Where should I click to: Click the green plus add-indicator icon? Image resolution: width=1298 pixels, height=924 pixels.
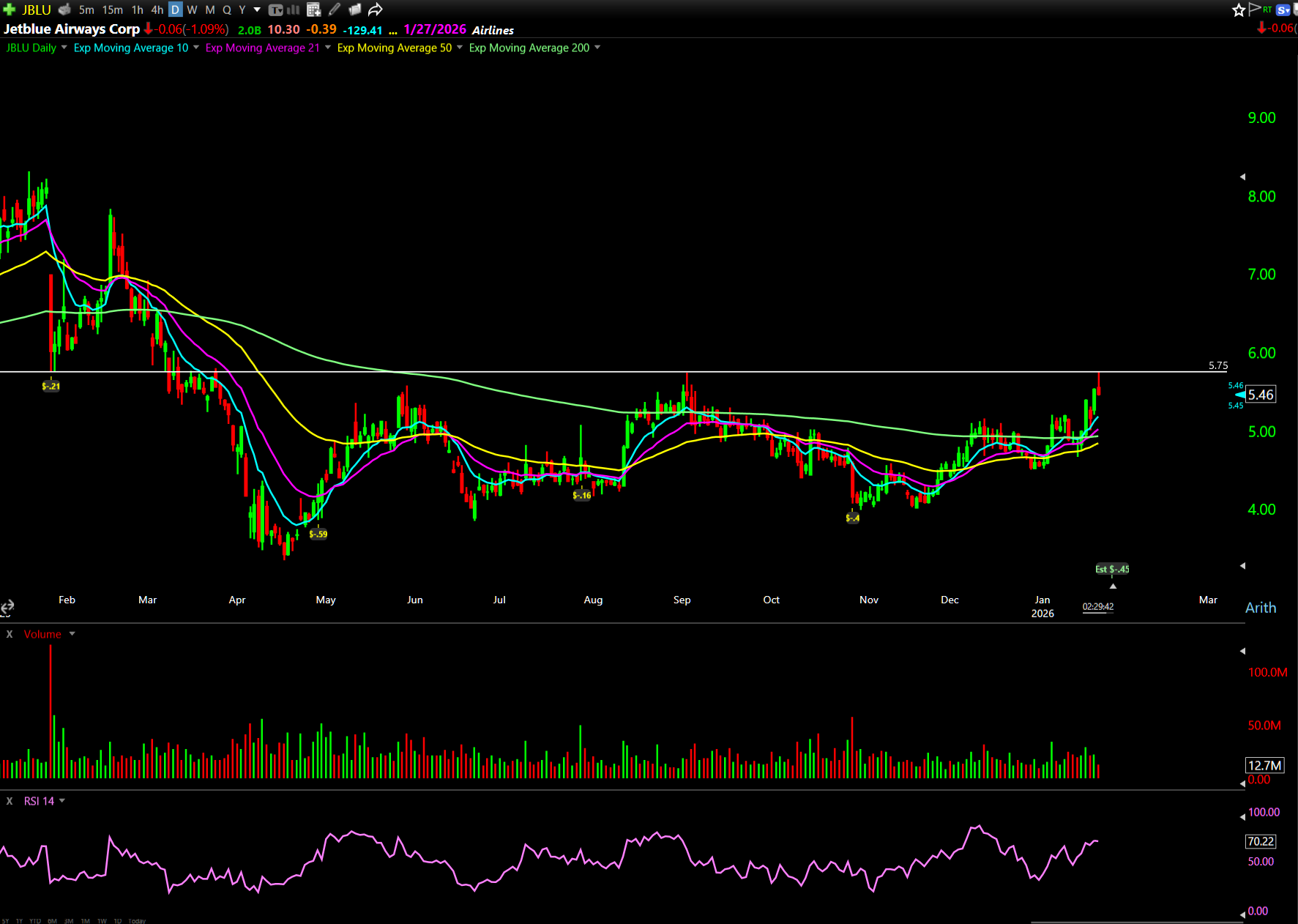pyautogui.click(x=10, y=10)
